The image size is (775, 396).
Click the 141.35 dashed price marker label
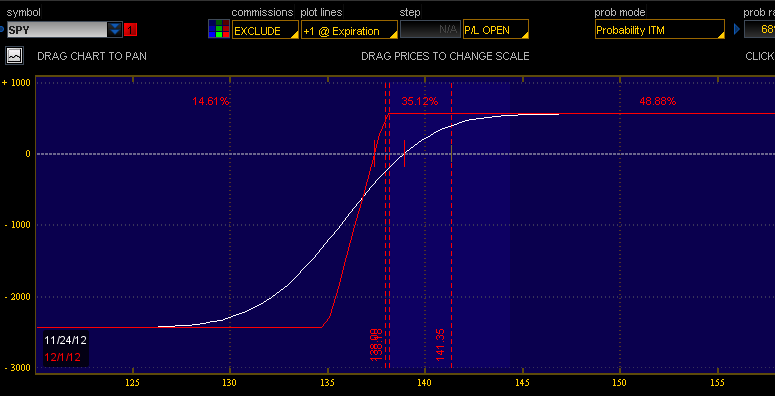pyautogui.click(x=440, y=345)
